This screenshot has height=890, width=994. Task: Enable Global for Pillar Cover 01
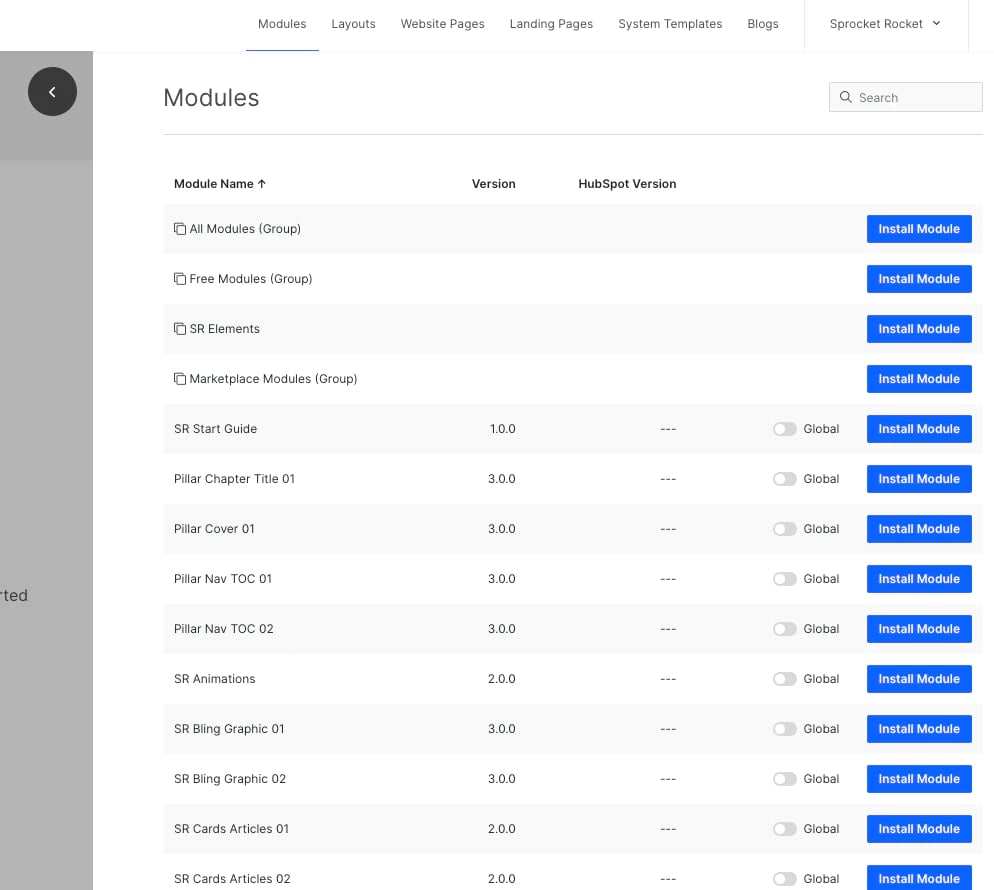point(785,528)
